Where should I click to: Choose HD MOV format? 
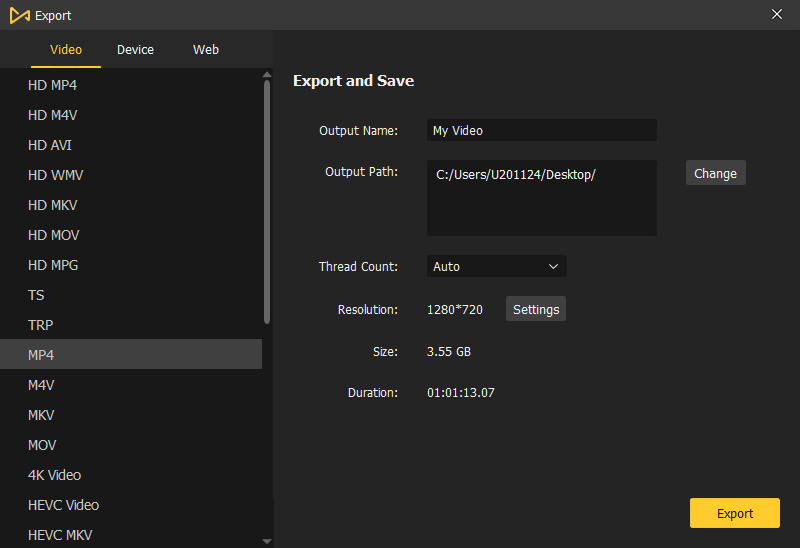(x=131, y=235)
